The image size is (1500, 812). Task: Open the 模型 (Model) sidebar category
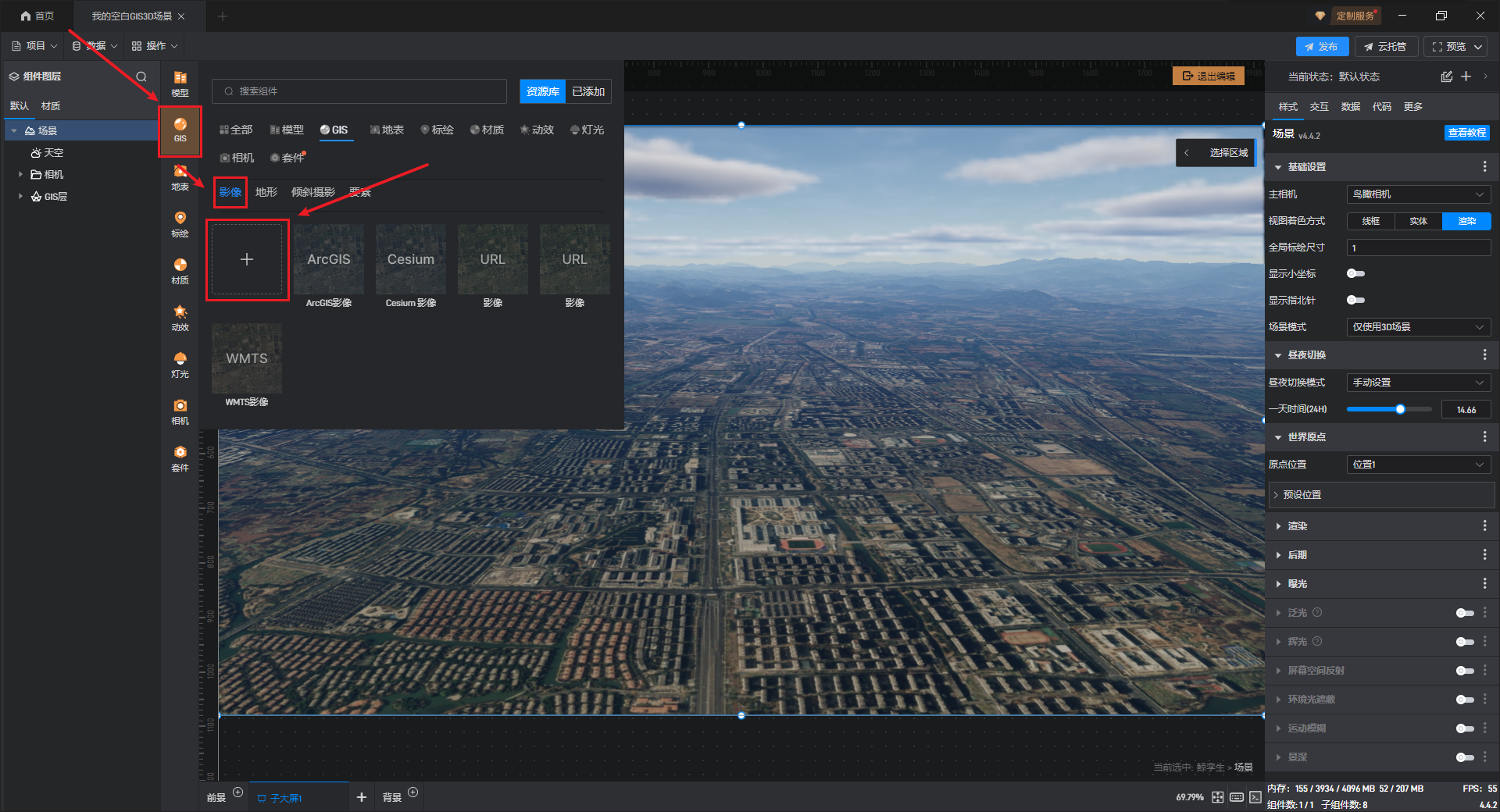point(180,83)
